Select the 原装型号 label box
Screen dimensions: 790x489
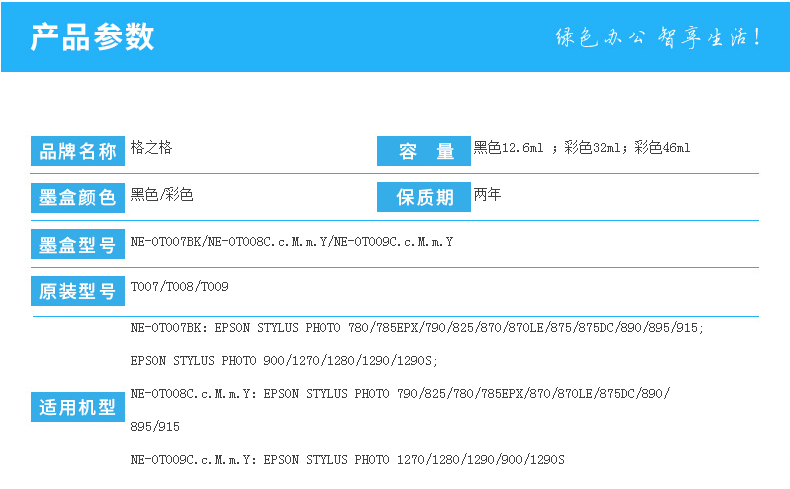click(x=78, y=291)
